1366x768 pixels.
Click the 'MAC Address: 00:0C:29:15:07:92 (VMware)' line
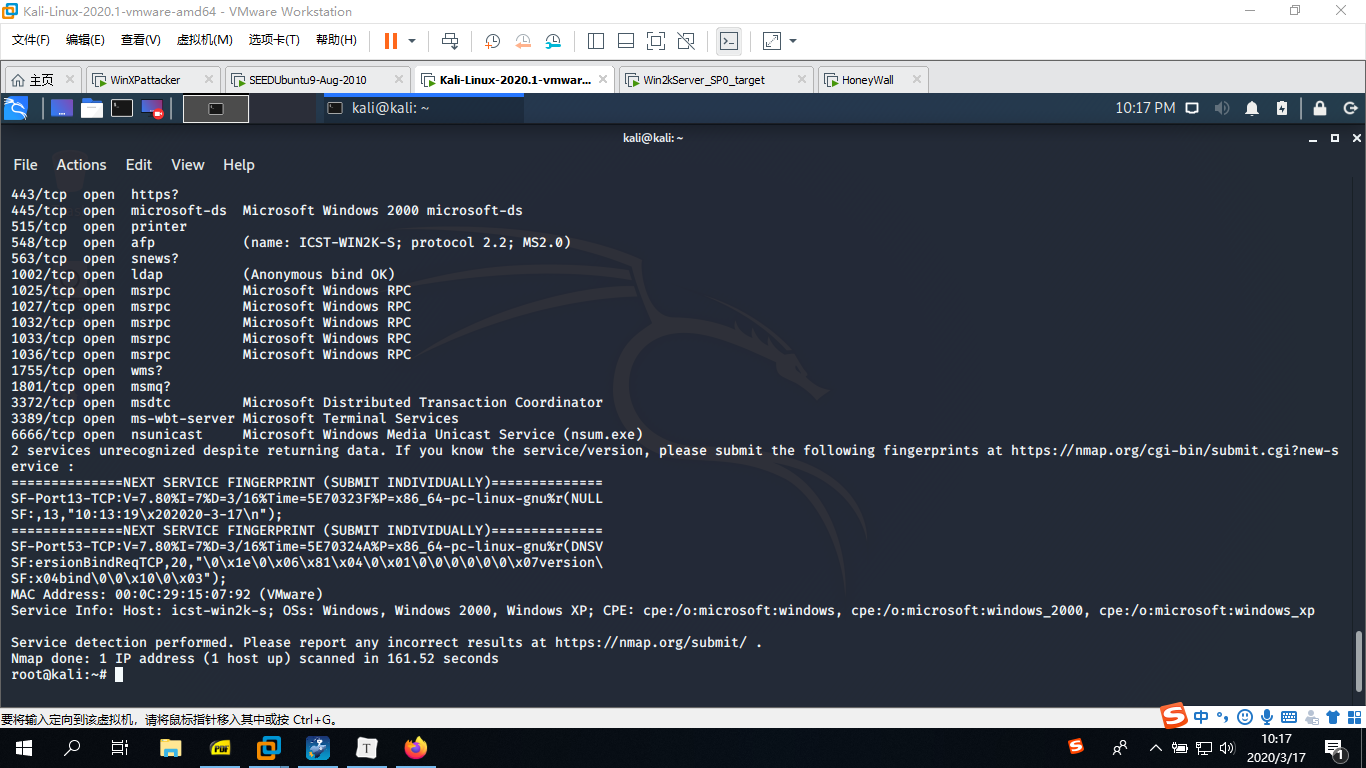[x=167, y=595]
